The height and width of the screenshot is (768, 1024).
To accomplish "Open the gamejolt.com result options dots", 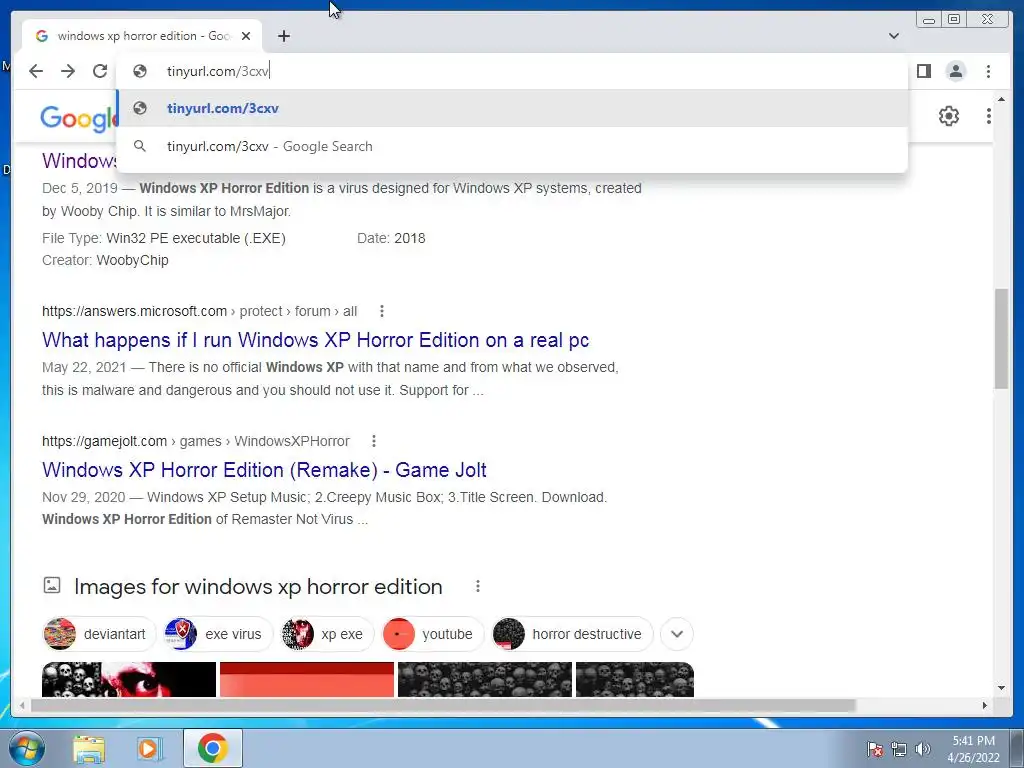I will click(374, 441).
